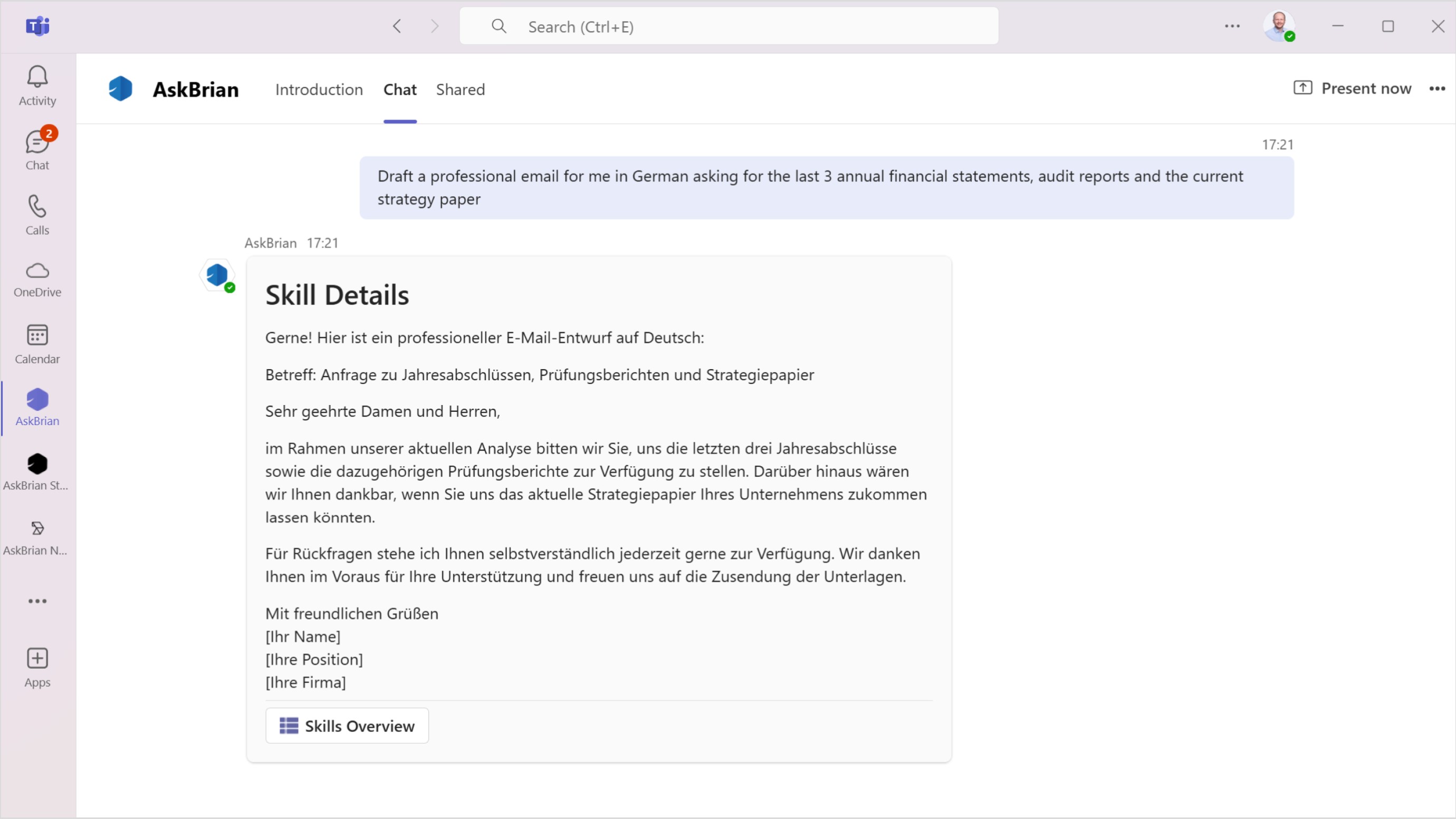This screenshot has height=819, width=1456.
Task: Open the user profile avatar
Action: (x=1279, y=26)
